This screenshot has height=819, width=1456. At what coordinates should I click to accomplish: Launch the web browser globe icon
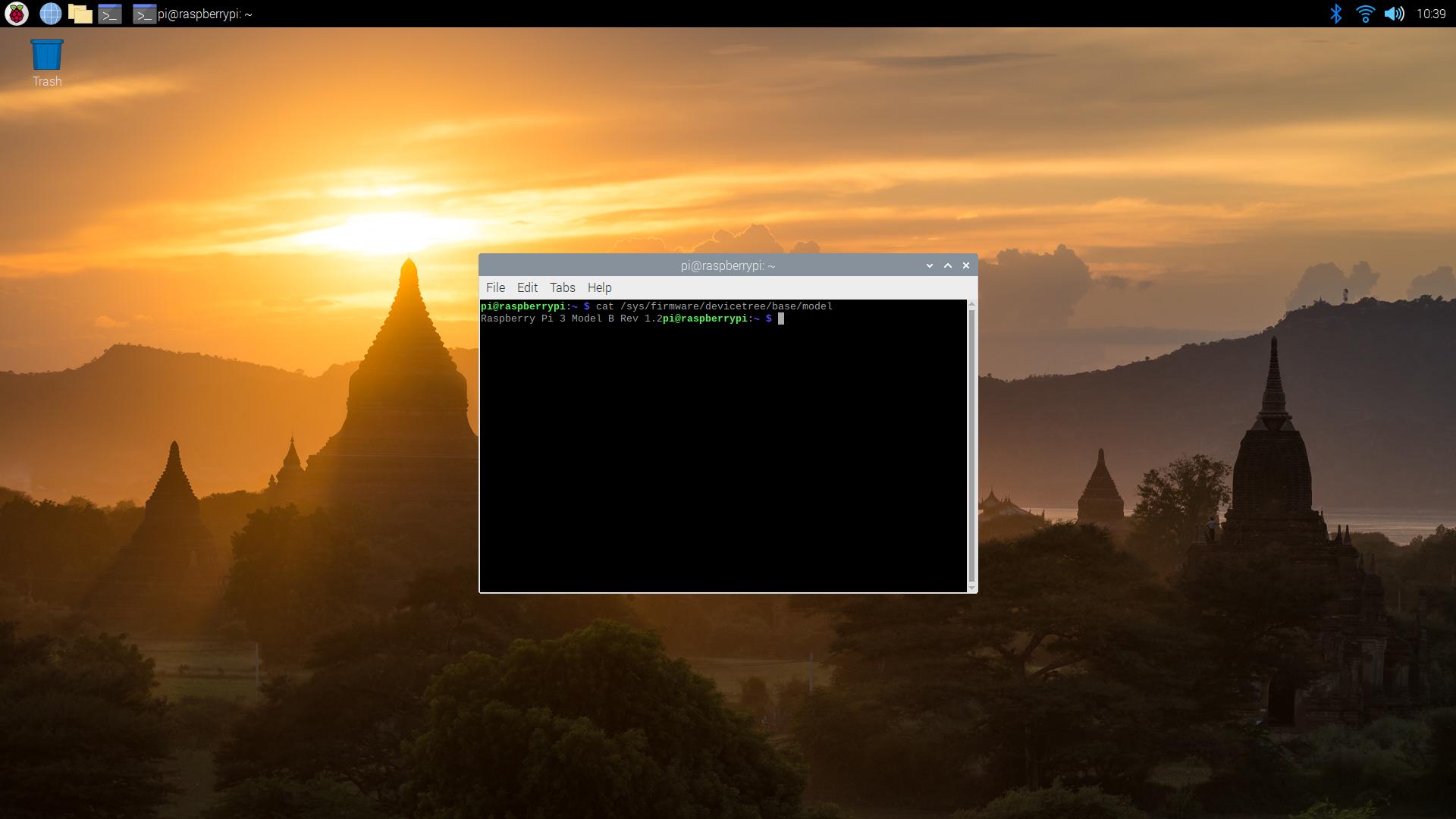click(50, 14)
